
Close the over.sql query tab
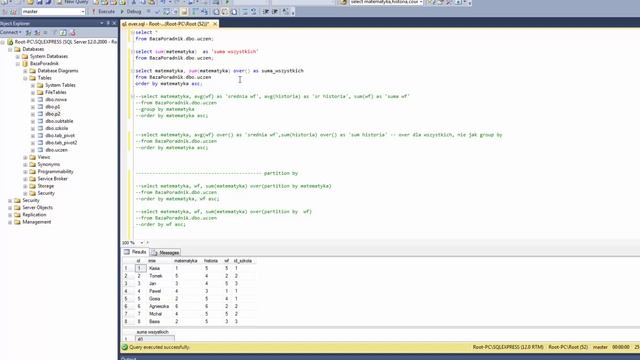215,24
